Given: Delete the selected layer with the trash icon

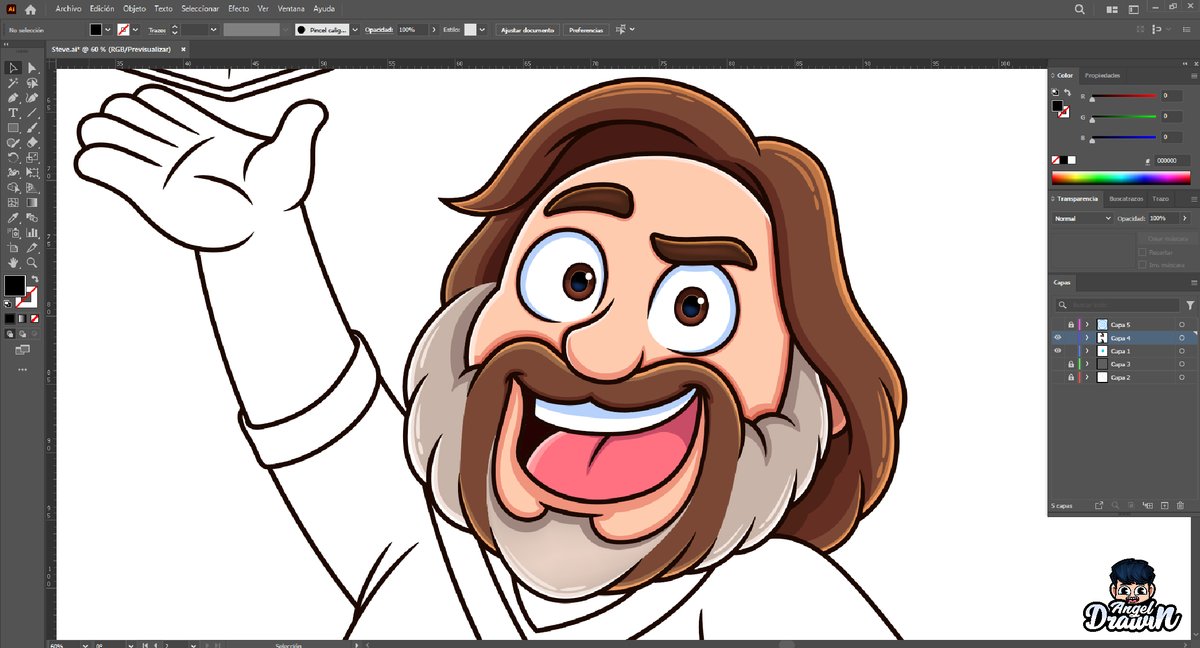Looking at the screenshot, I should [1181, 505].
